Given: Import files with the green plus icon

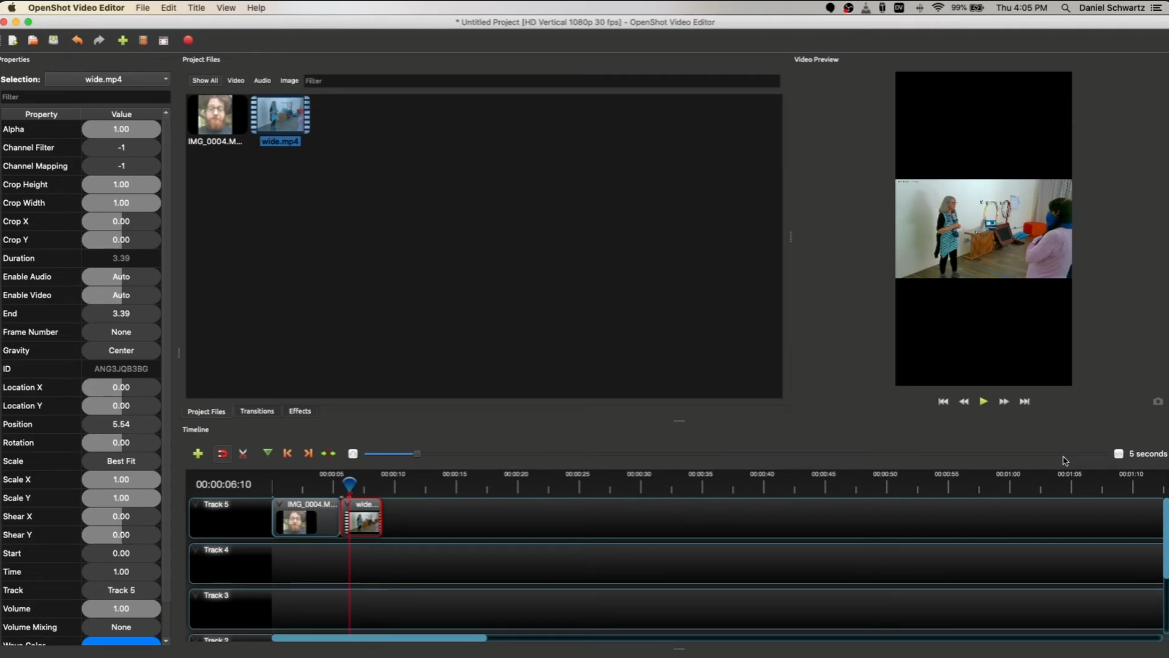Looking at the screenshot, I should coord(122,40).
